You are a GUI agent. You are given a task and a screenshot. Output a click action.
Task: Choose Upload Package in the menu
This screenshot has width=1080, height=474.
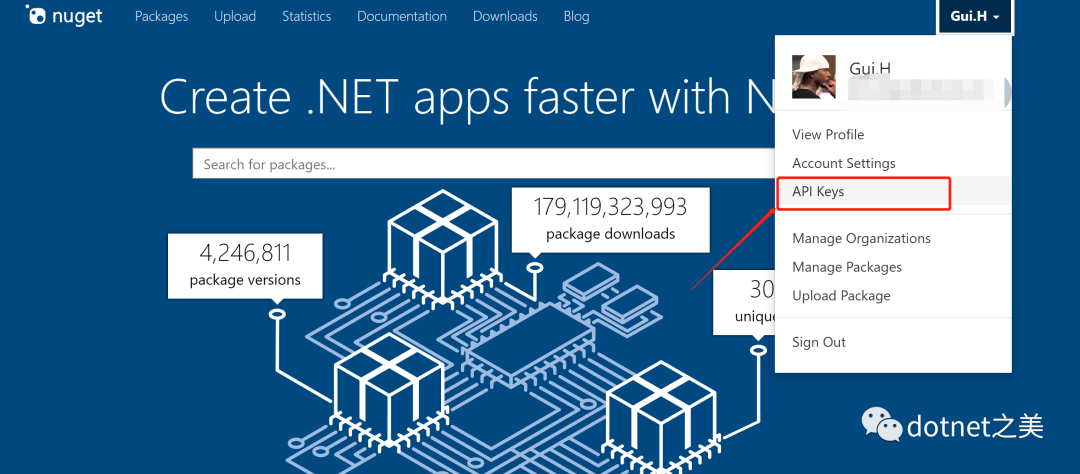coord(841,296)
